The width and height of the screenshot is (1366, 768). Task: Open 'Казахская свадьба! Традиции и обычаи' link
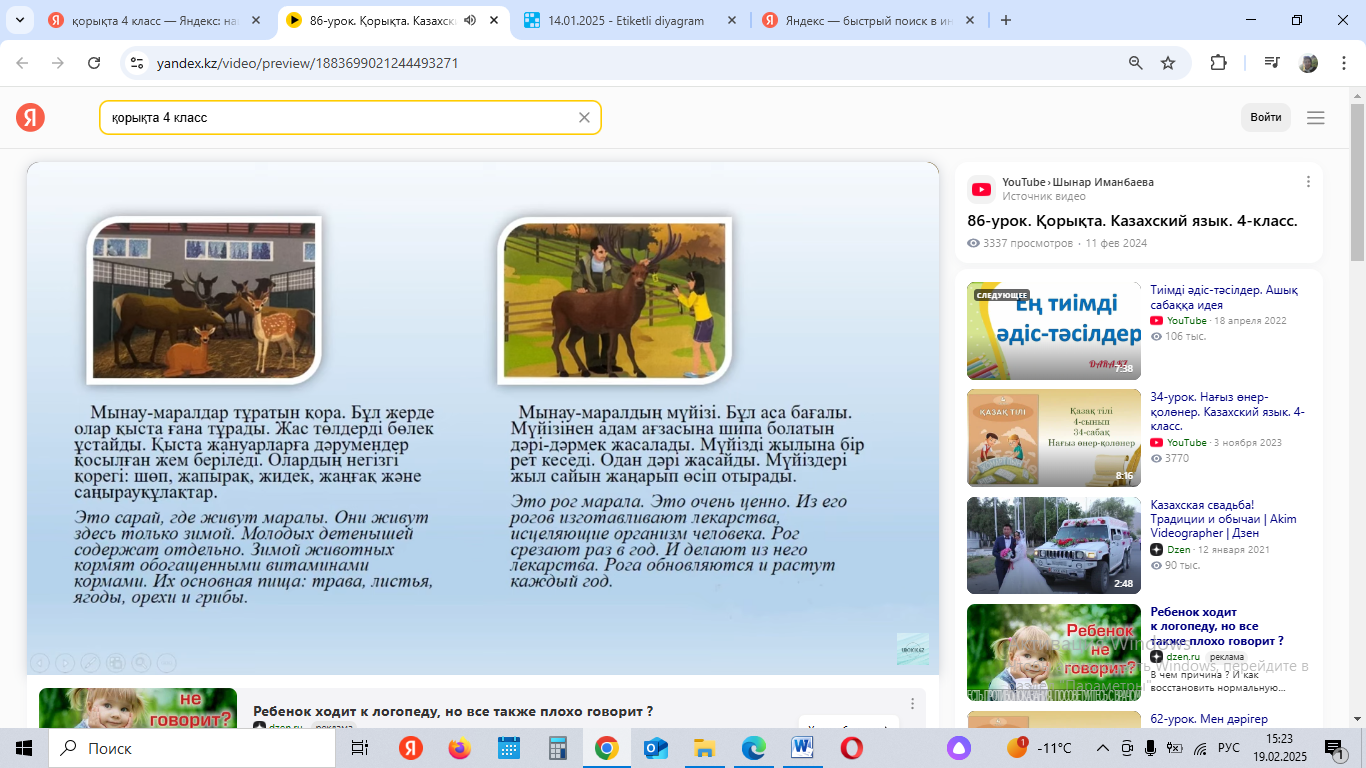pyautogui.click(x=1223, y=519)
